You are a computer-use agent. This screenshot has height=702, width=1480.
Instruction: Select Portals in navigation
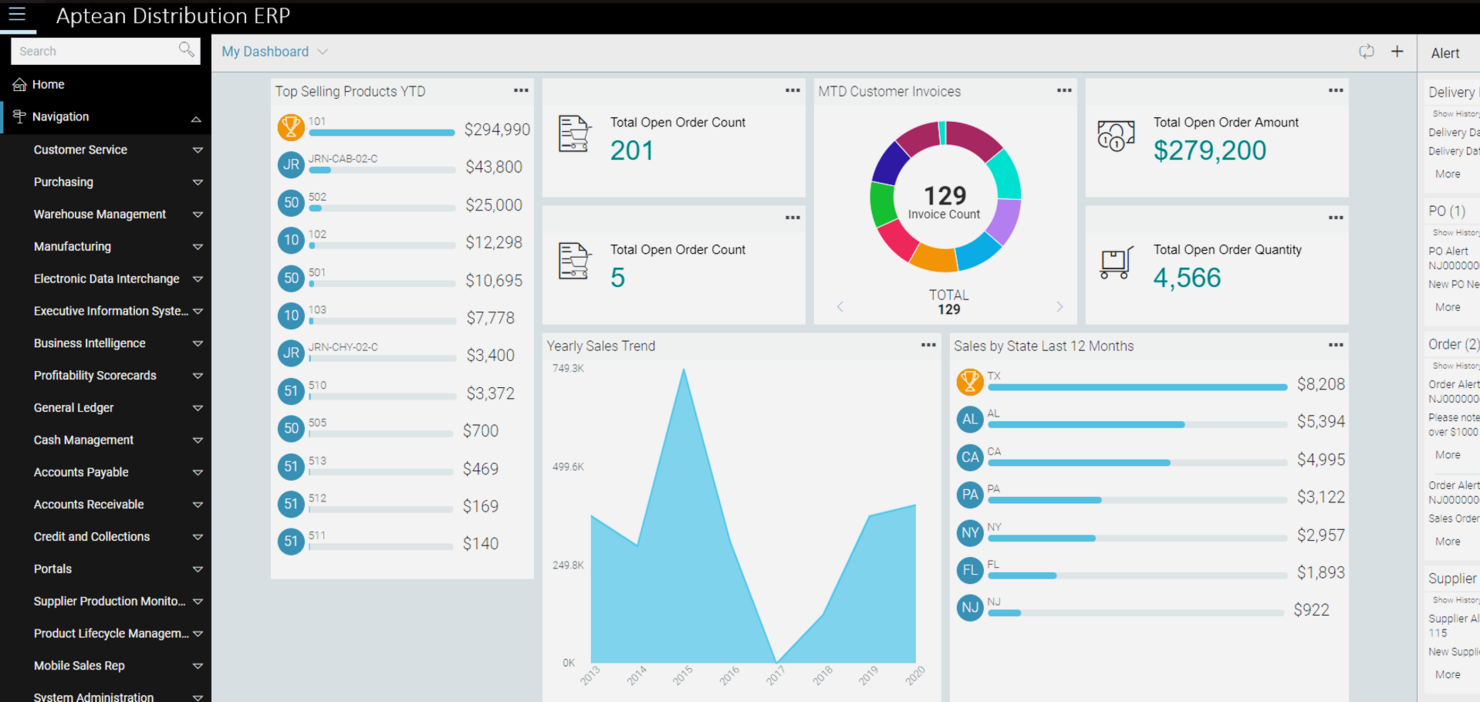tap(53, 569)
